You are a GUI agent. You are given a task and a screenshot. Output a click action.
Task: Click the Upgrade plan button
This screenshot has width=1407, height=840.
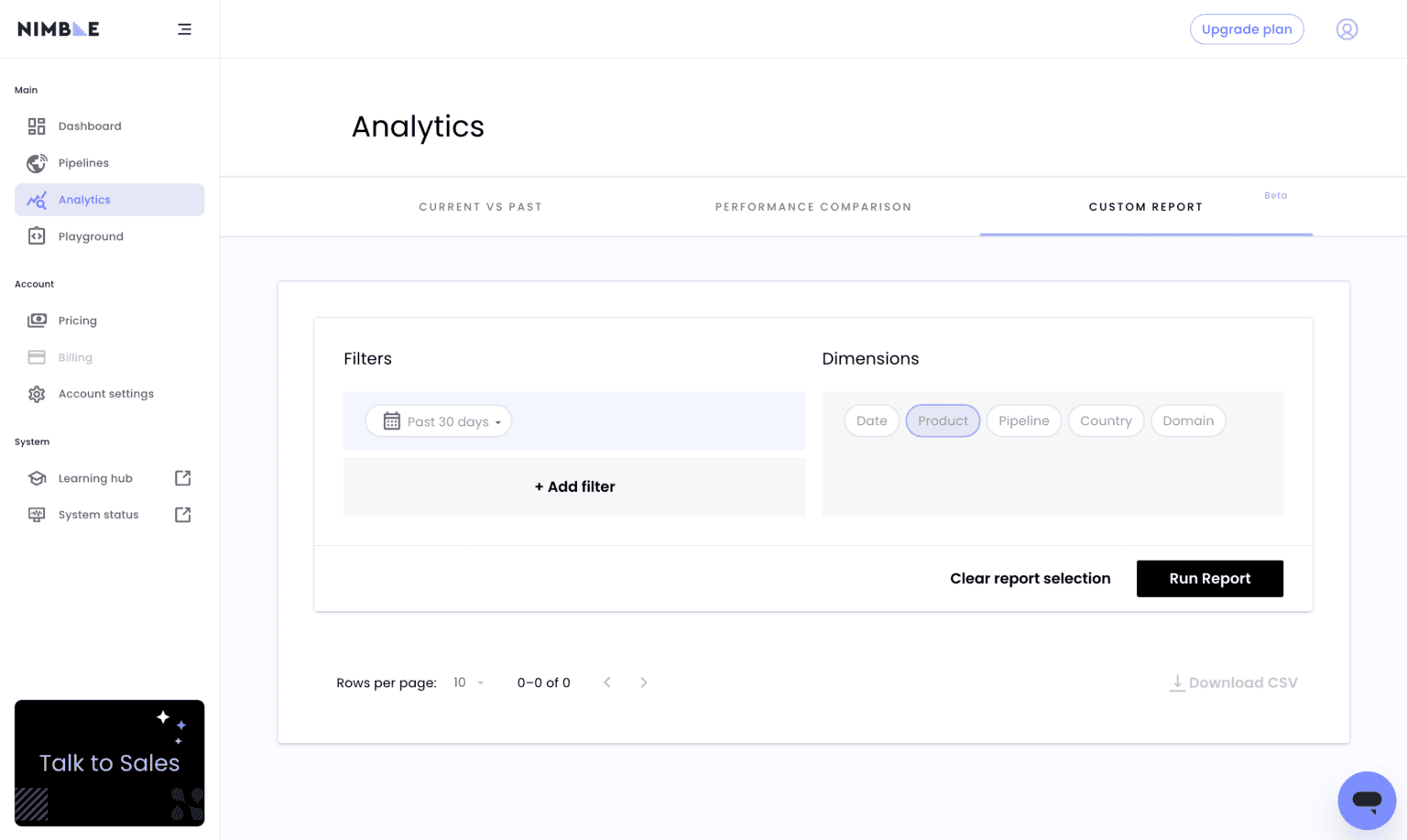pos(1247,29)
